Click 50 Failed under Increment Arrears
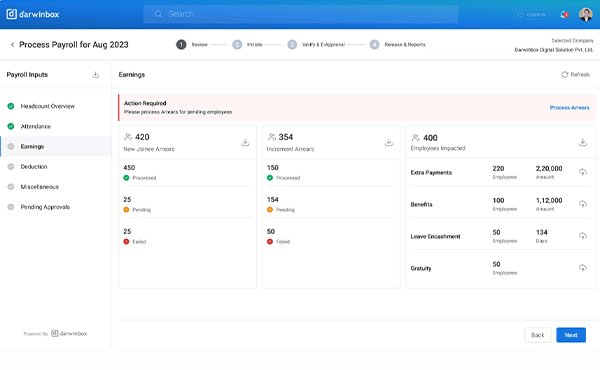Viewport: 600px width, 370px height. 278,236
